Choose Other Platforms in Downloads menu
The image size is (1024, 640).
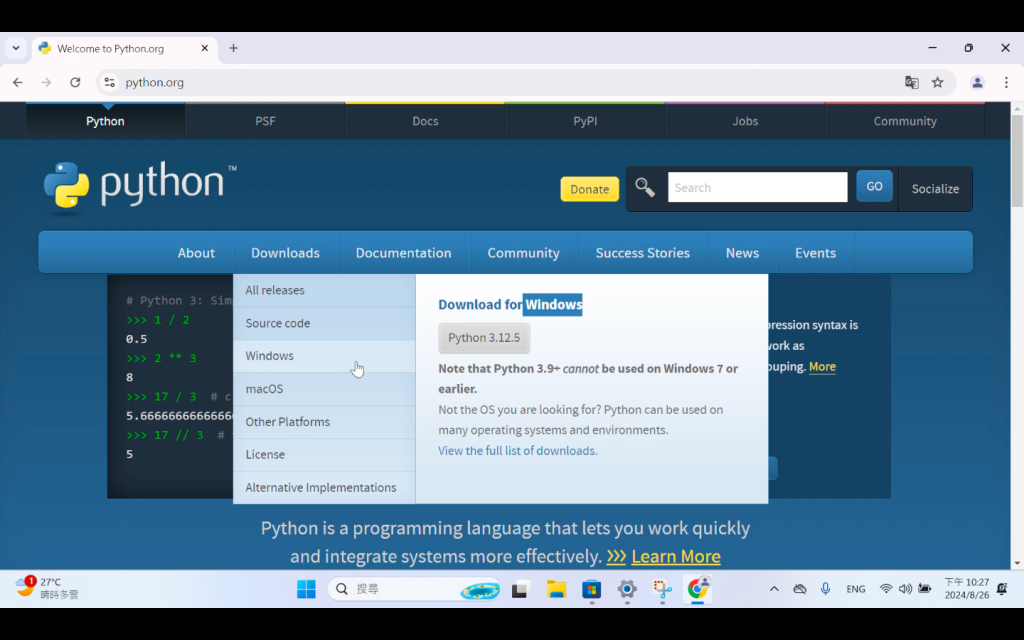(324, 422)
